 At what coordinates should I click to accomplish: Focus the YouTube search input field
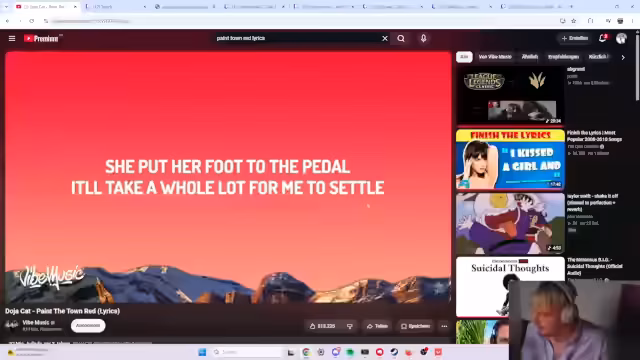(x=296, y=38)
